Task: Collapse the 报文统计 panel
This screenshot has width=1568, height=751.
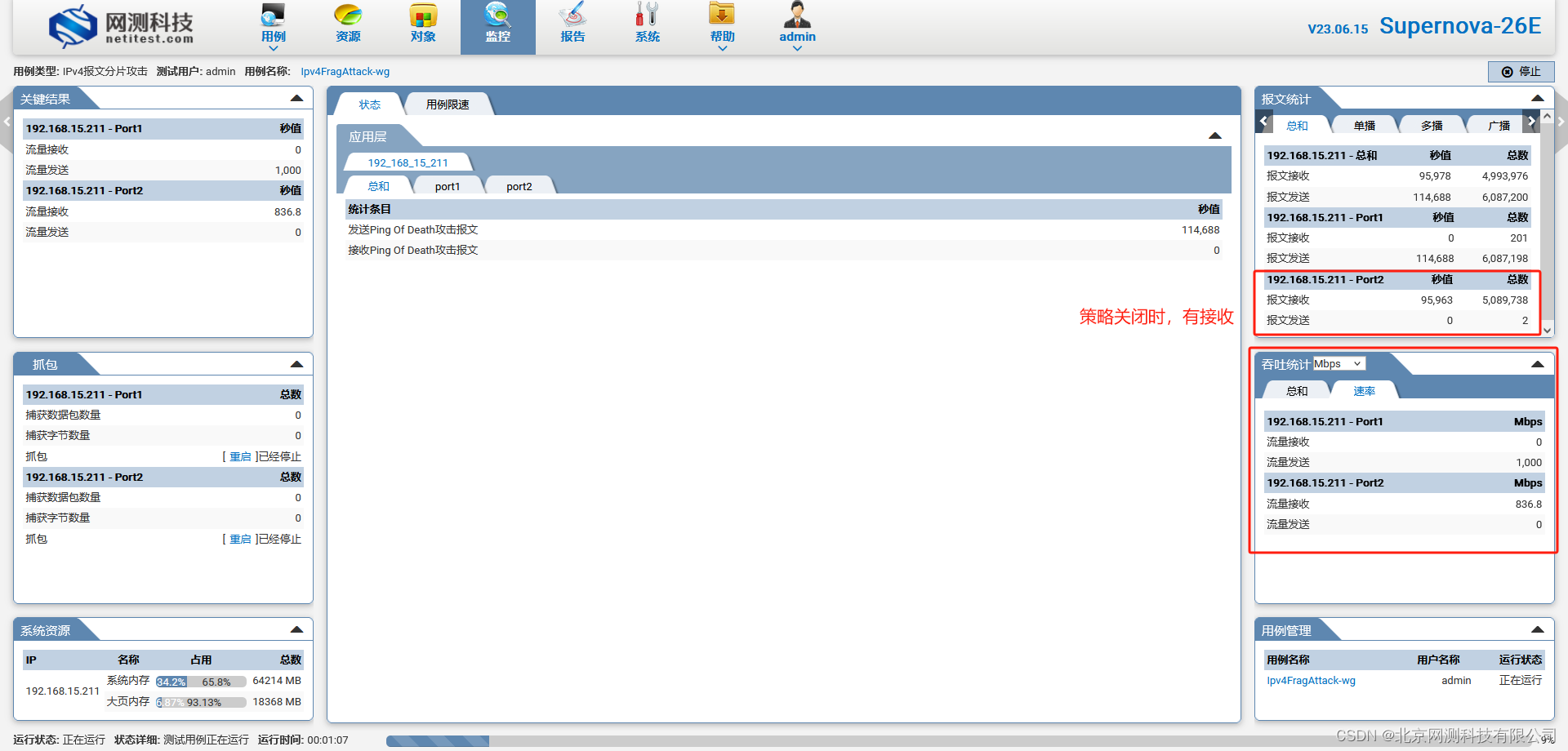Action: (1537, 98)
